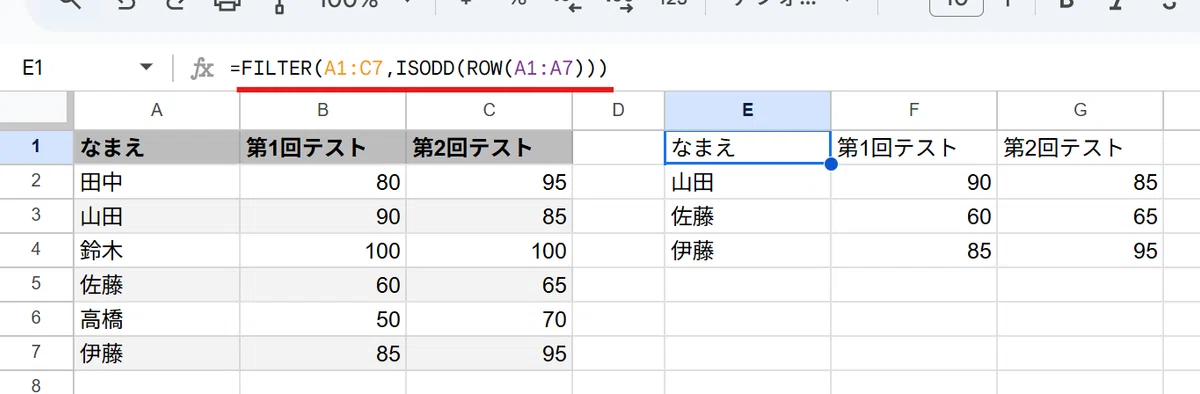Click cell F1 containing 第1回テスト

pos(913,148)
